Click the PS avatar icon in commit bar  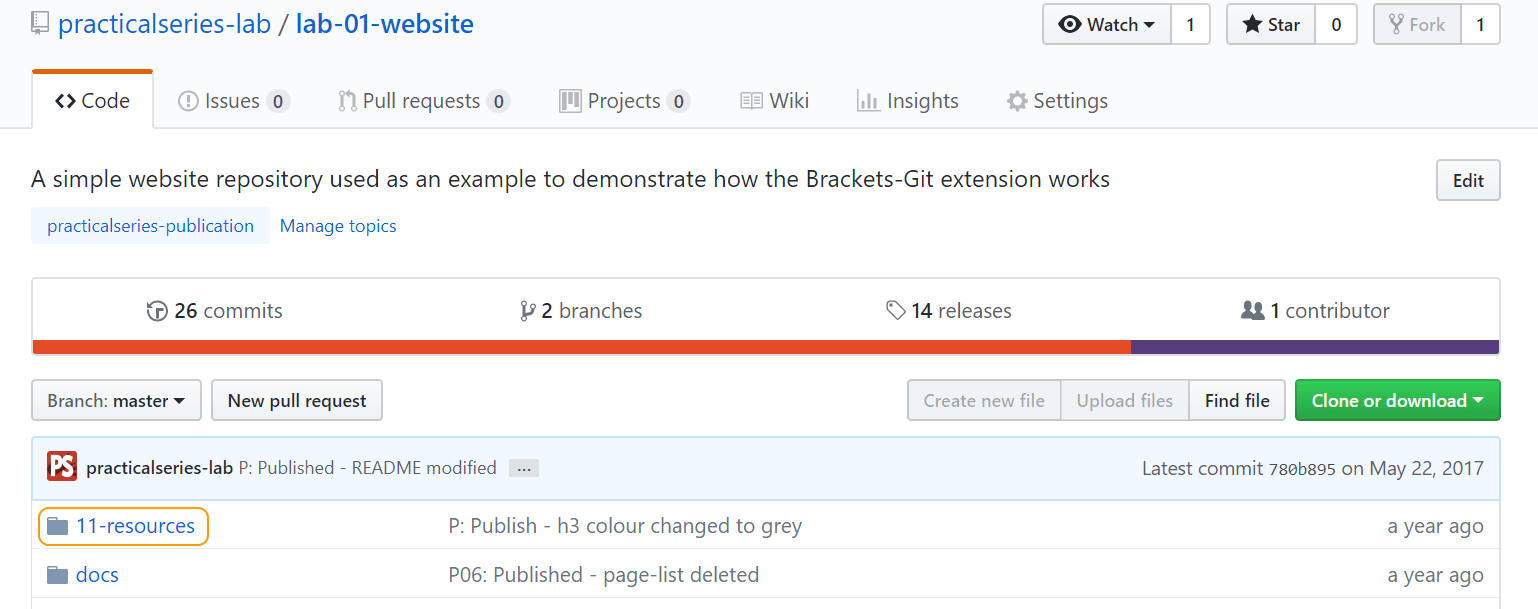click(62, 467)
